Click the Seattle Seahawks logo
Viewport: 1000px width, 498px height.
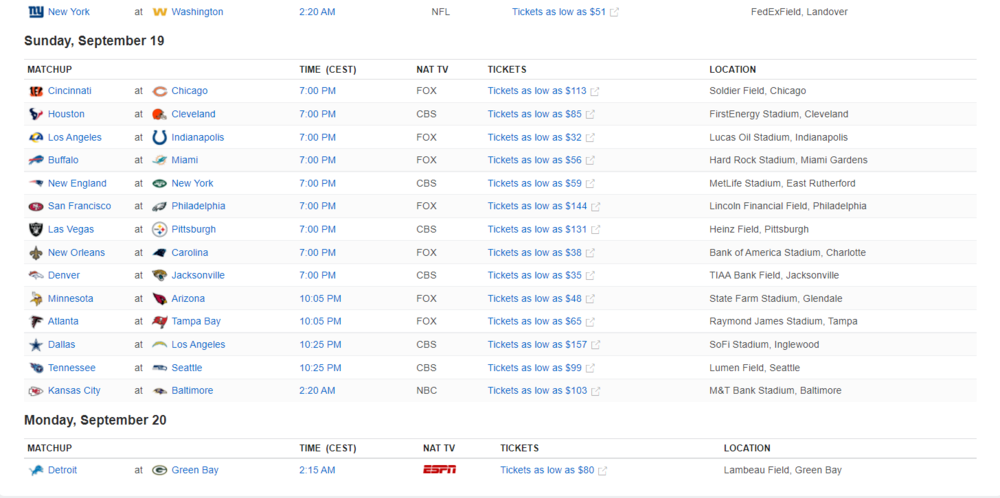[159, 368]
